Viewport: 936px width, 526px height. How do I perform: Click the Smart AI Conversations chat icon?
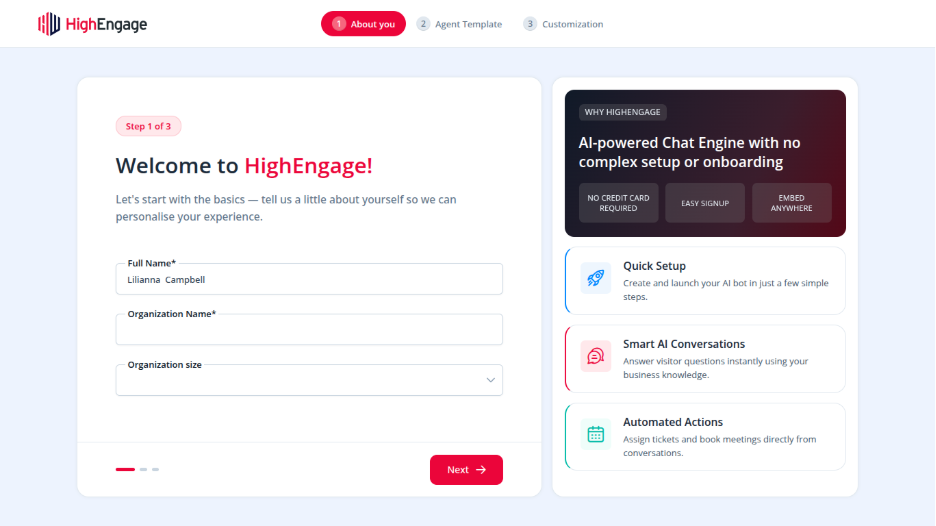click(595, 356)
